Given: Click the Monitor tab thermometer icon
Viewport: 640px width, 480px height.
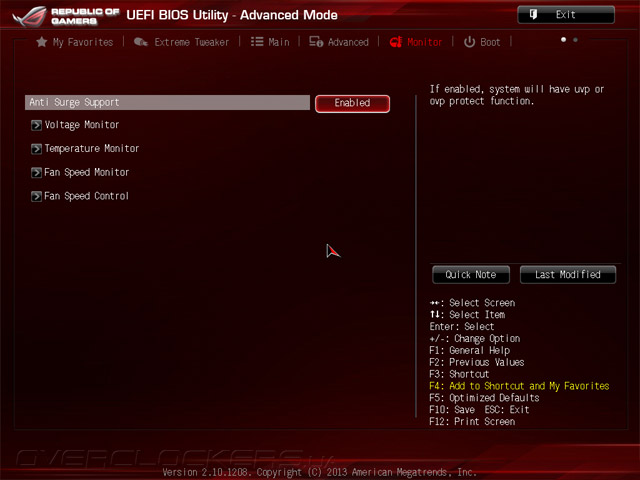Looking at the screenshot, I should point(396,42).
